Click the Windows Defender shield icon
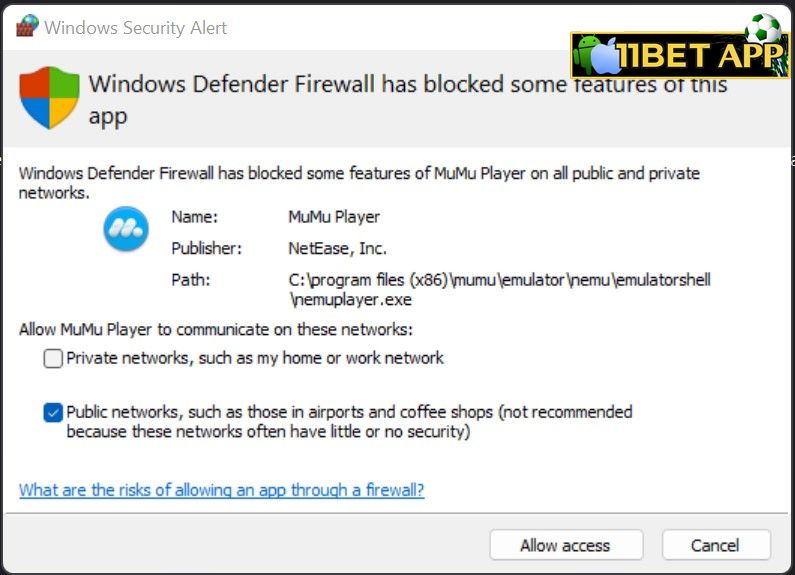This screenshot has width=795, height=575. click(x=50, y=98)
